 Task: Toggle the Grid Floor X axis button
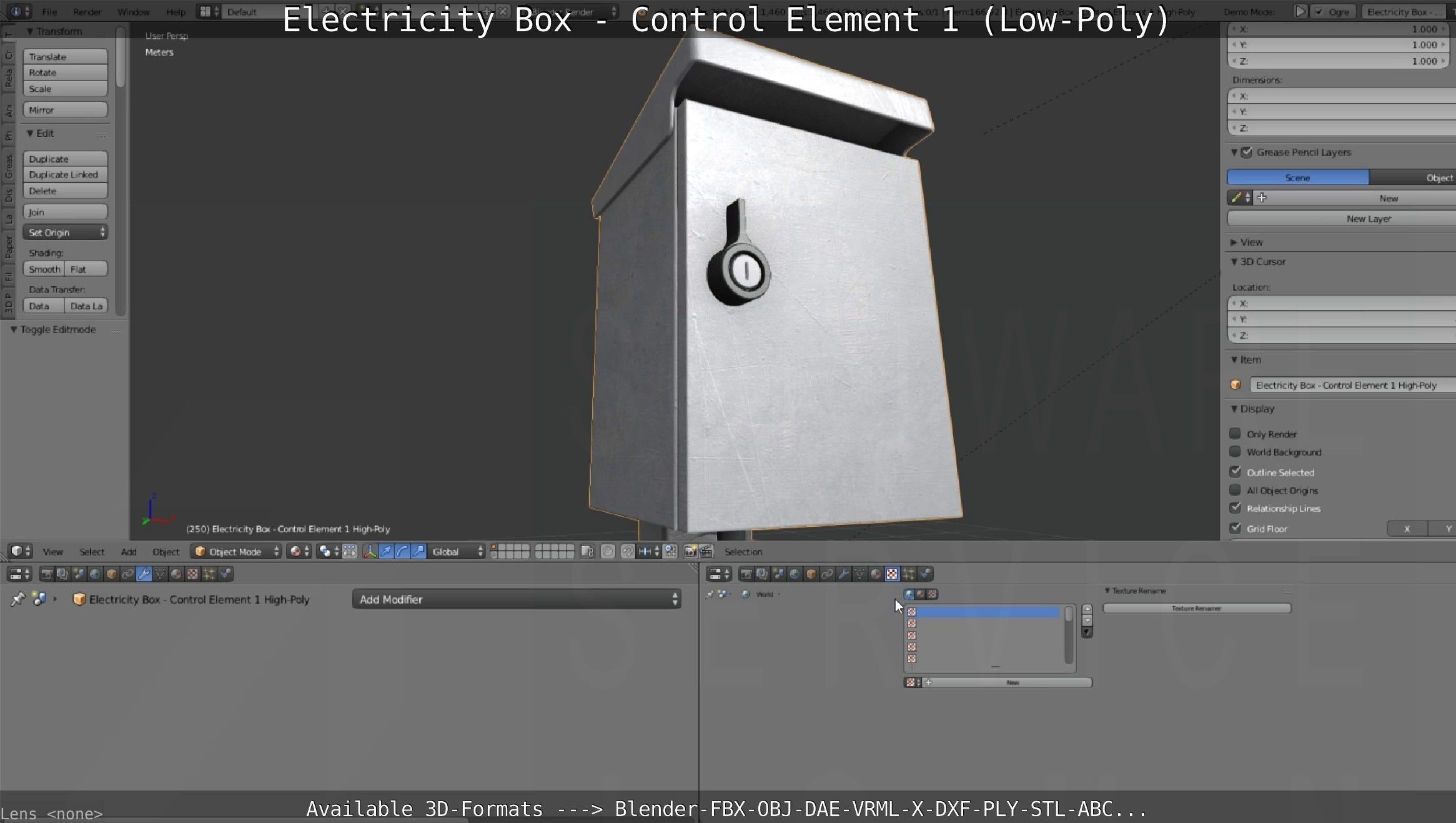pyautogui.click(x=1407, y=529)
